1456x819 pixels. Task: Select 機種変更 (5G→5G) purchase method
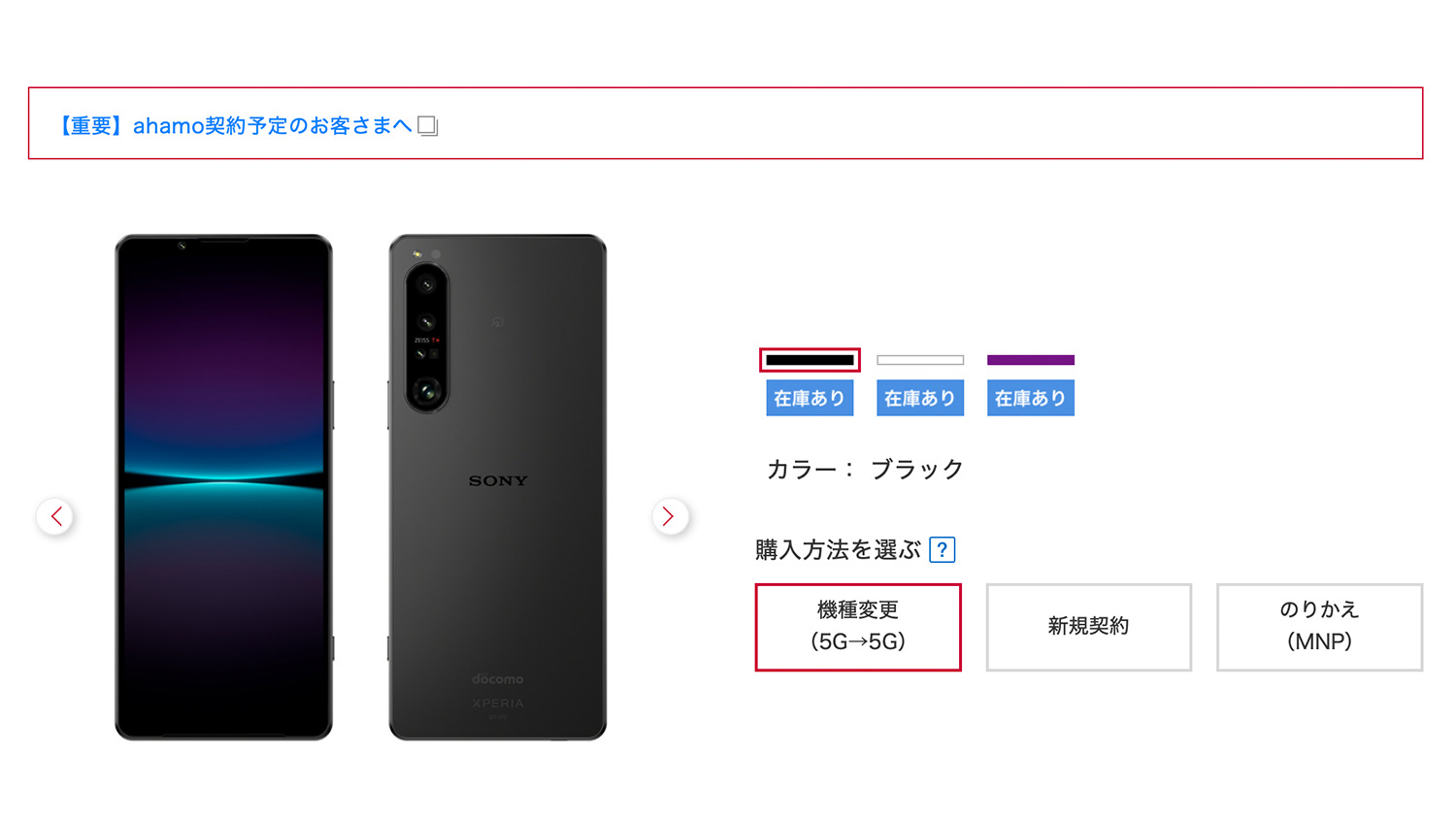point(858,627)
